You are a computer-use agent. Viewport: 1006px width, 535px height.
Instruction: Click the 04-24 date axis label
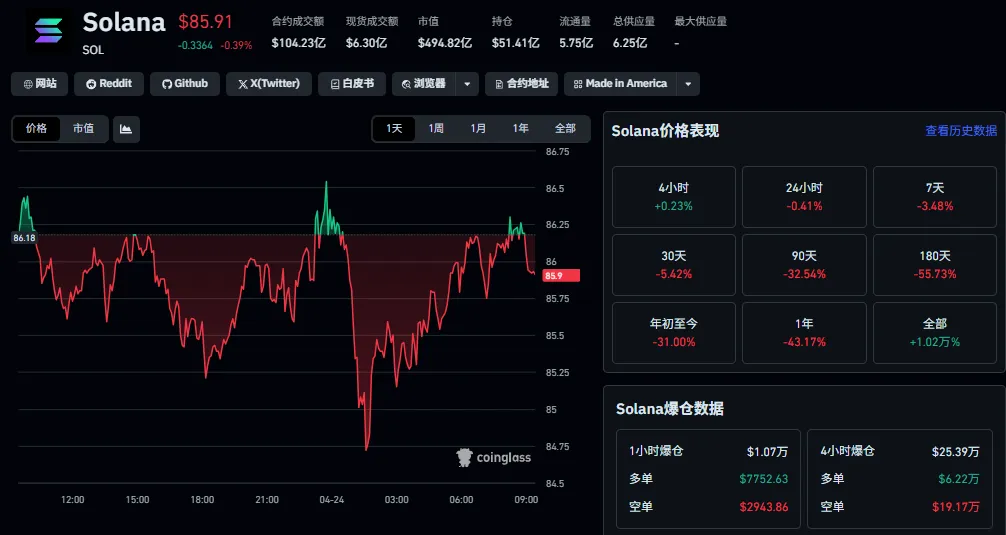click(x=332, y=500)
